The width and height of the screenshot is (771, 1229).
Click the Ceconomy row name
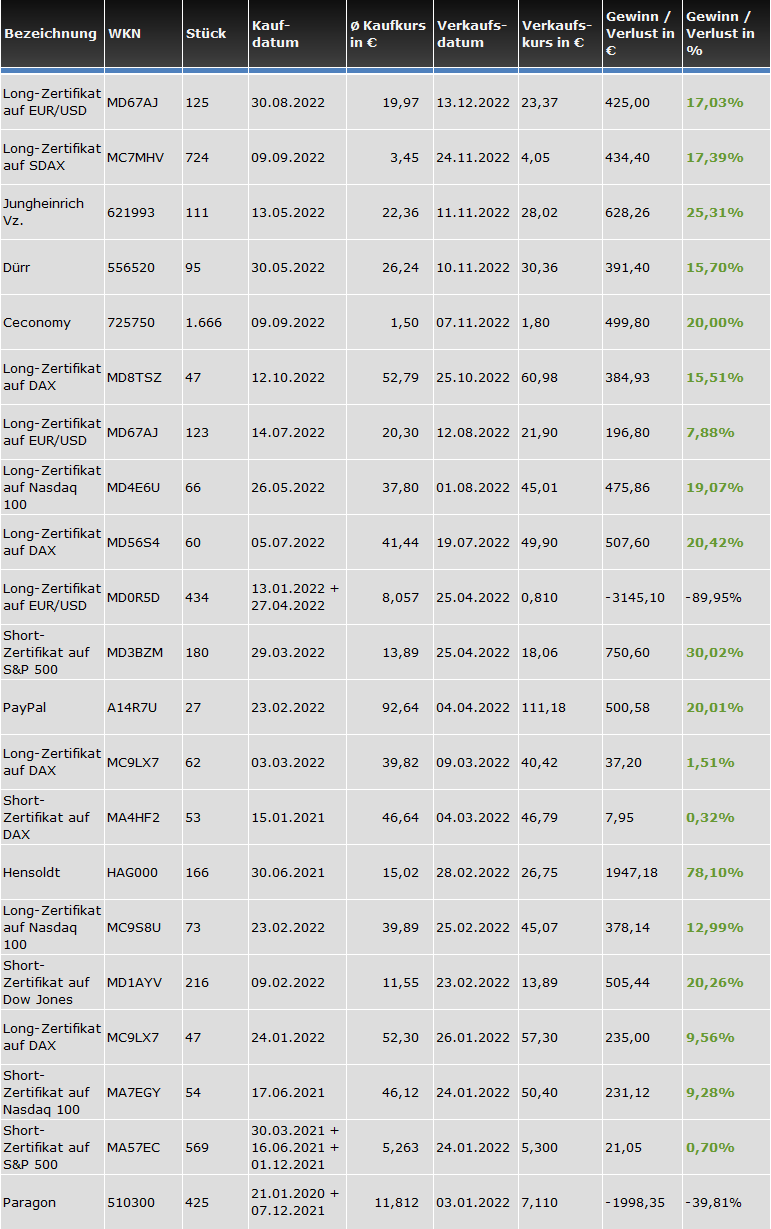37,323
